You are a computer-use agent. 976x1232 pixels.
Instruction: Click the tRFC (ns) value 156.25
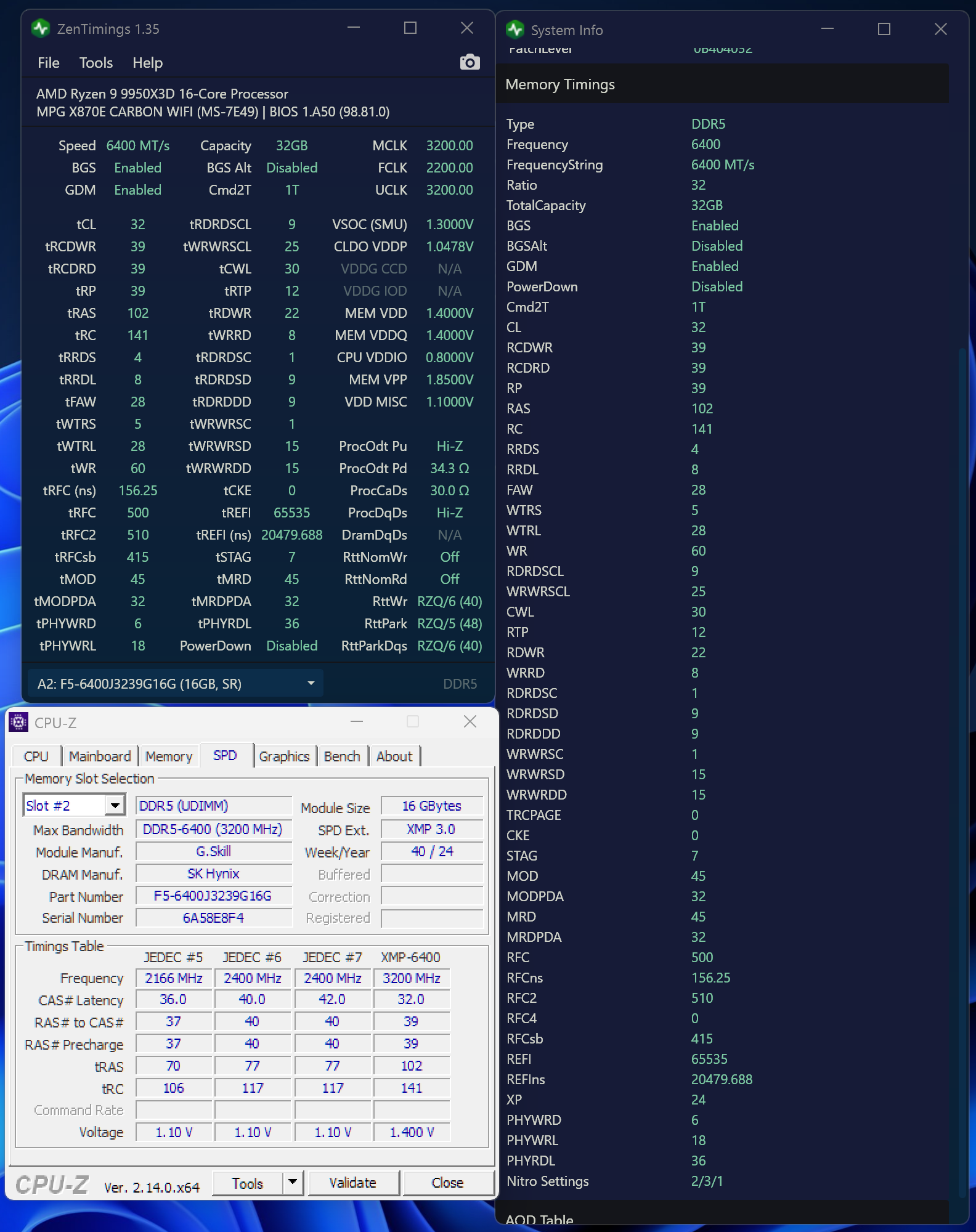(x=138, y=490)
